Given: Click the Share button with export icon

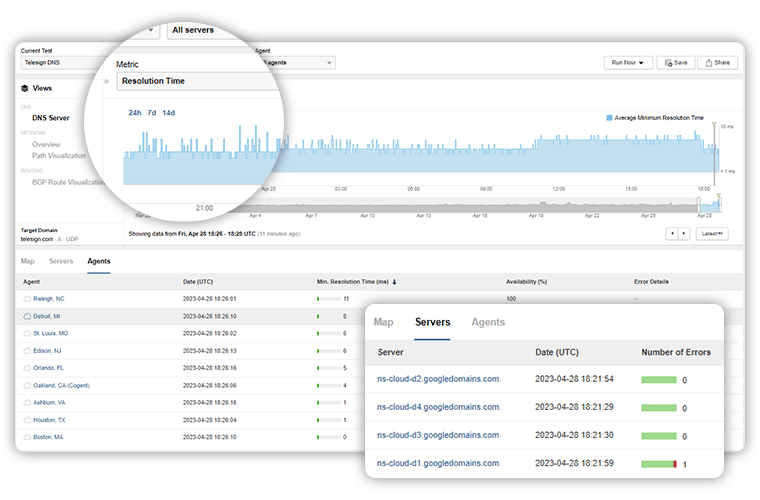Looking at the screenshot, I should point(717,62).
